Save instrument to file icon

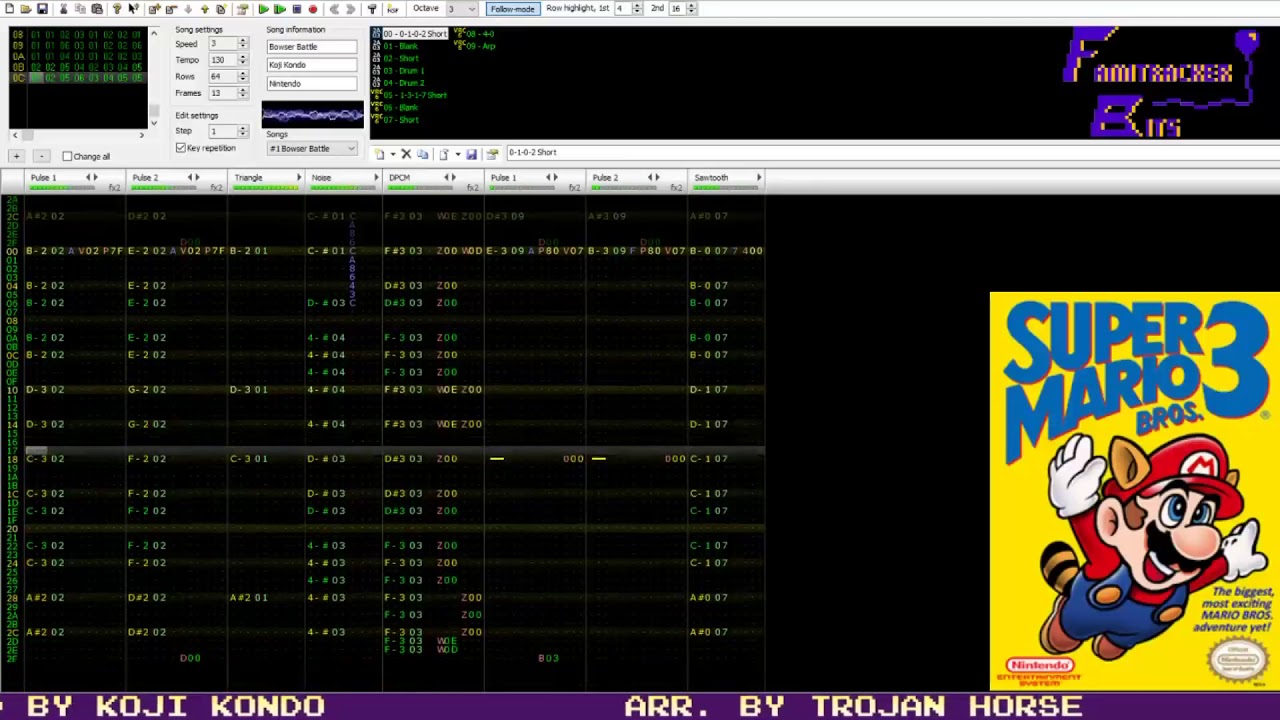[x=471, y=154]
